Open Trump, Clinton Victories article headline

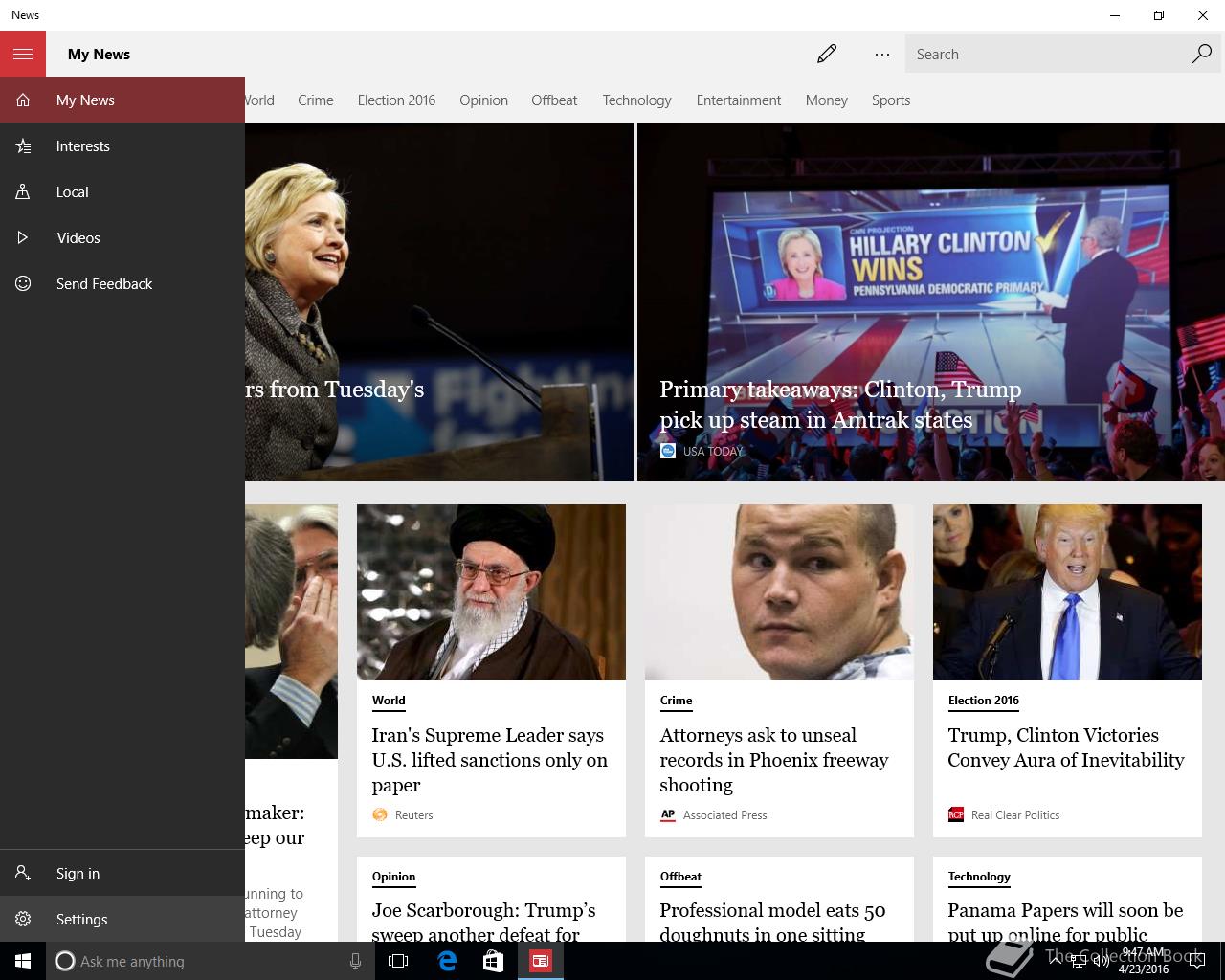pyautogui.click(x=1066, y=747)
